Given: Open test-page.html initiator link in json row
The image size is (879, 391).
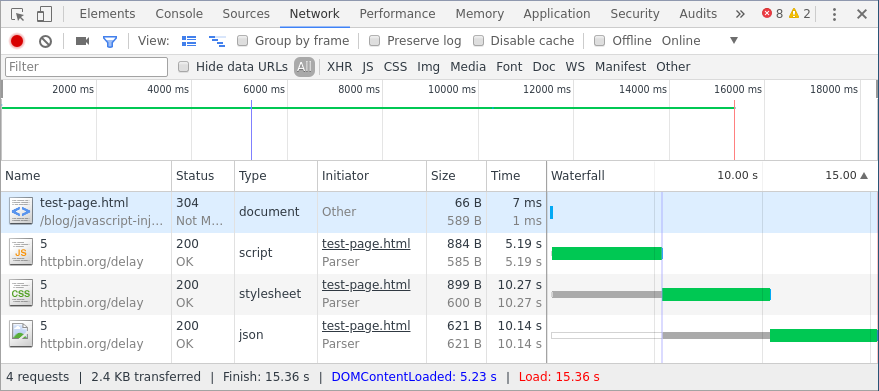Looking at the screenshot, I should point(366,326).
